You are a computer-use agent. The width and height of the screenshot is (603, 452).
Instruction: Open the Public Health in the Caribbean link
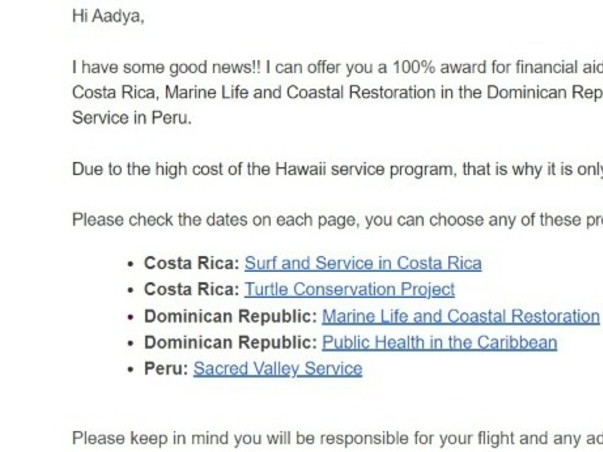(439, 342)
